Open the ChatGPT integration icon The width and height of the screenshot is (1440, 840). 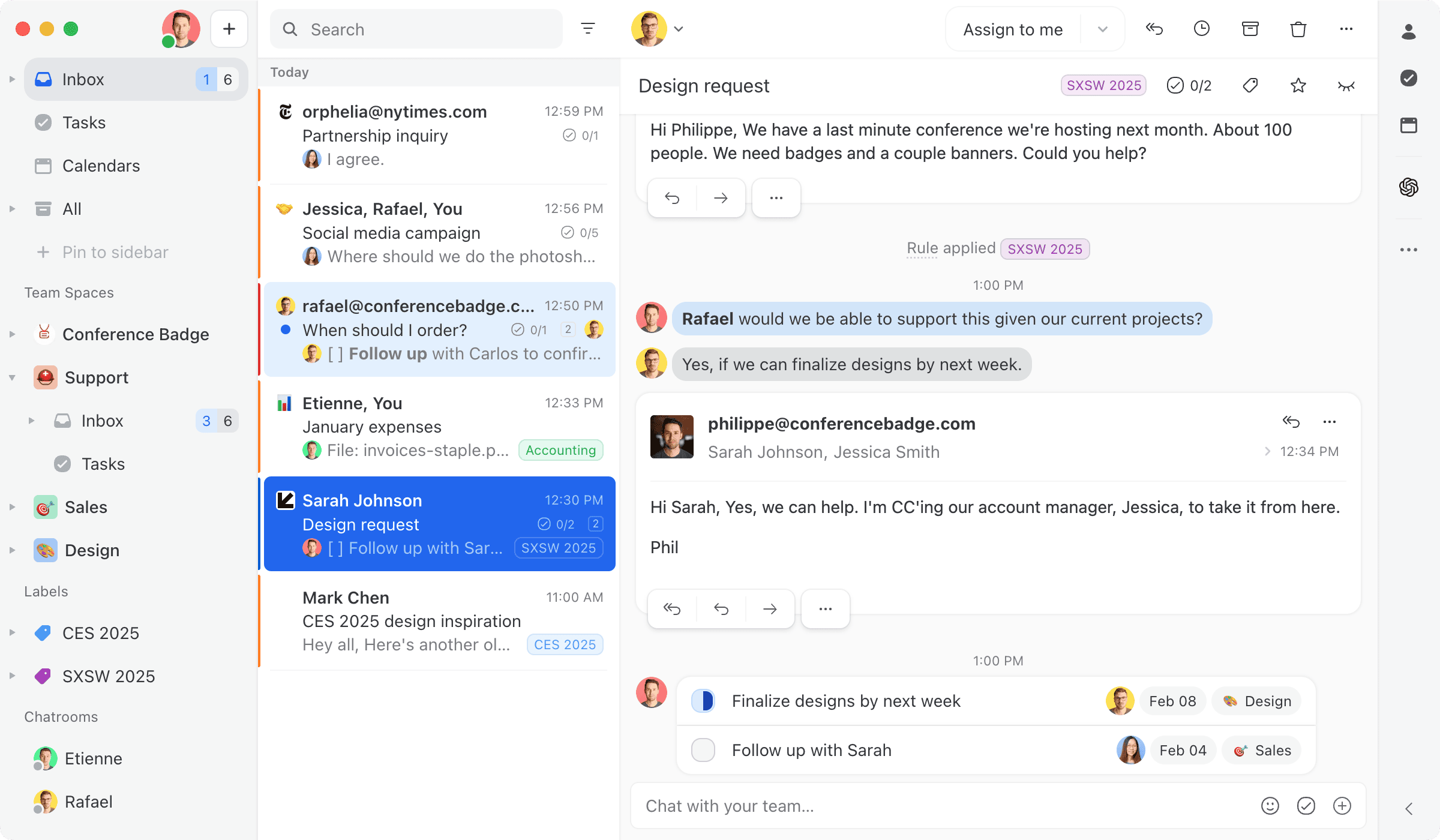1409,187
